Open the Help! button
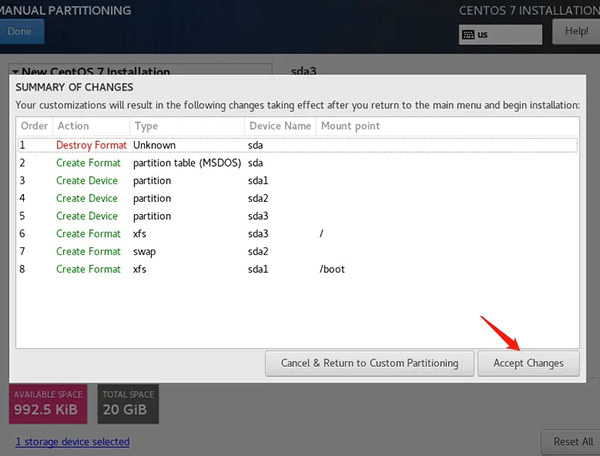 click(x=576, y=31)
